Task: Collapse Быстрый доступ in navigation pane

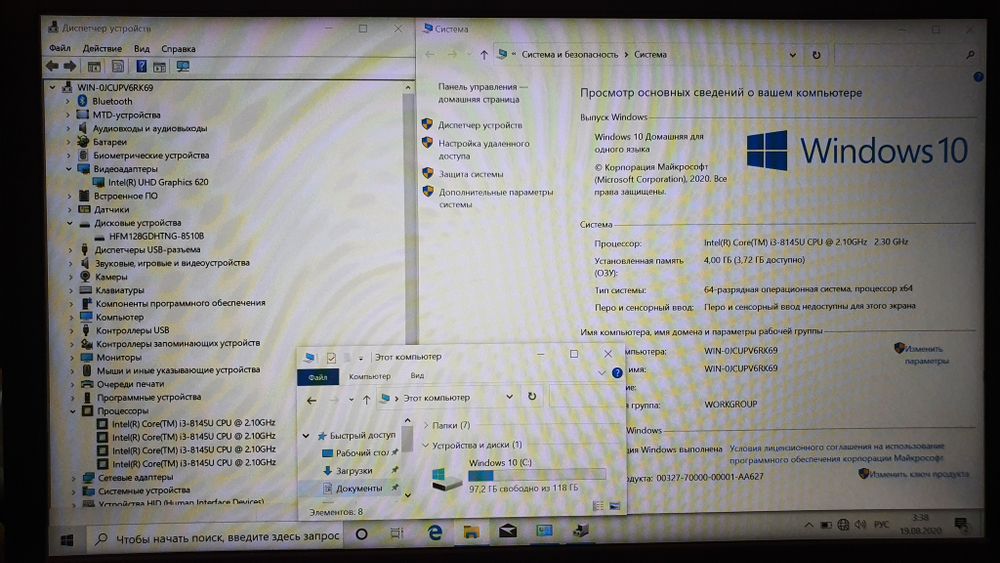Action: 305,435
